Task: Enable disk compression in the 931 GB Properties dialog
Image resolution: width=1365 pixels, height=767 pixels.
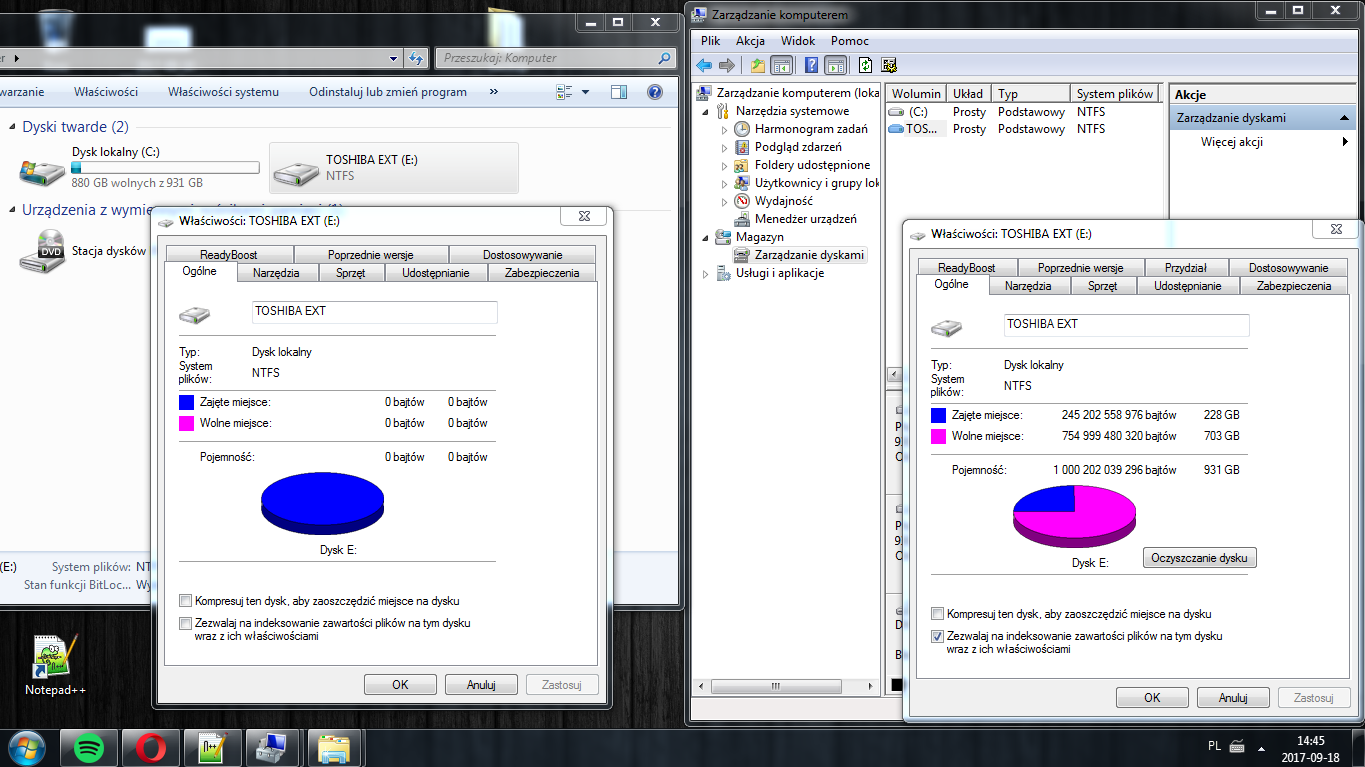Action: click(x=937, y=614)
